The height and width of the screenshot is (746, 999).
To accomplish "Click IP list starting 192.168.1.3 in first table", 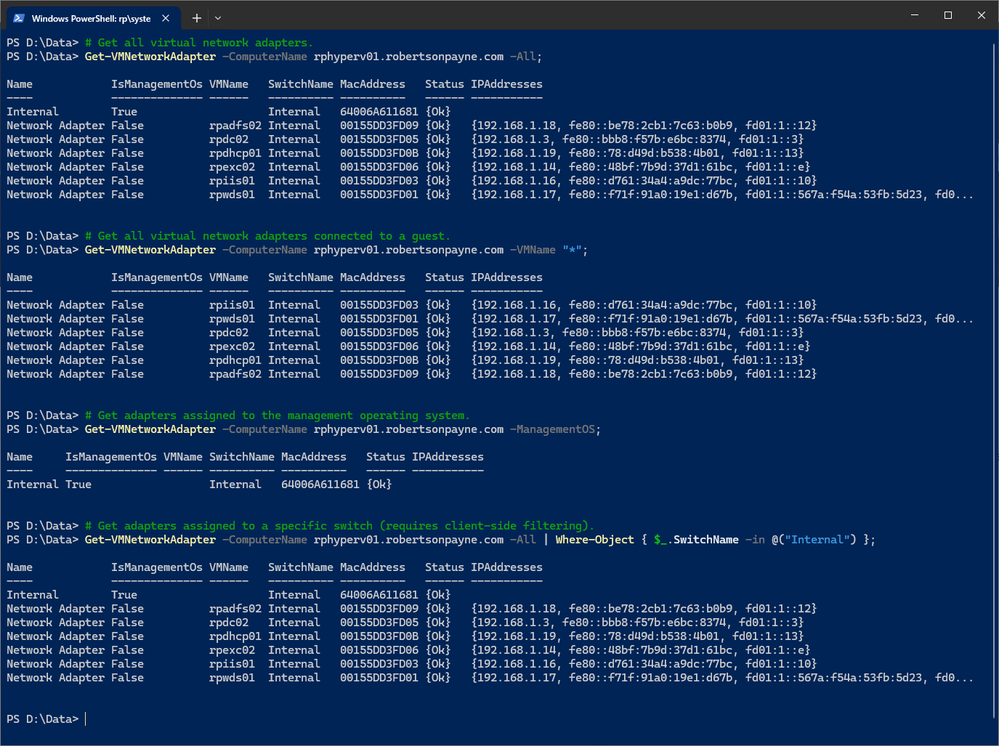I will pyautogui.click(x=637, y=140).
